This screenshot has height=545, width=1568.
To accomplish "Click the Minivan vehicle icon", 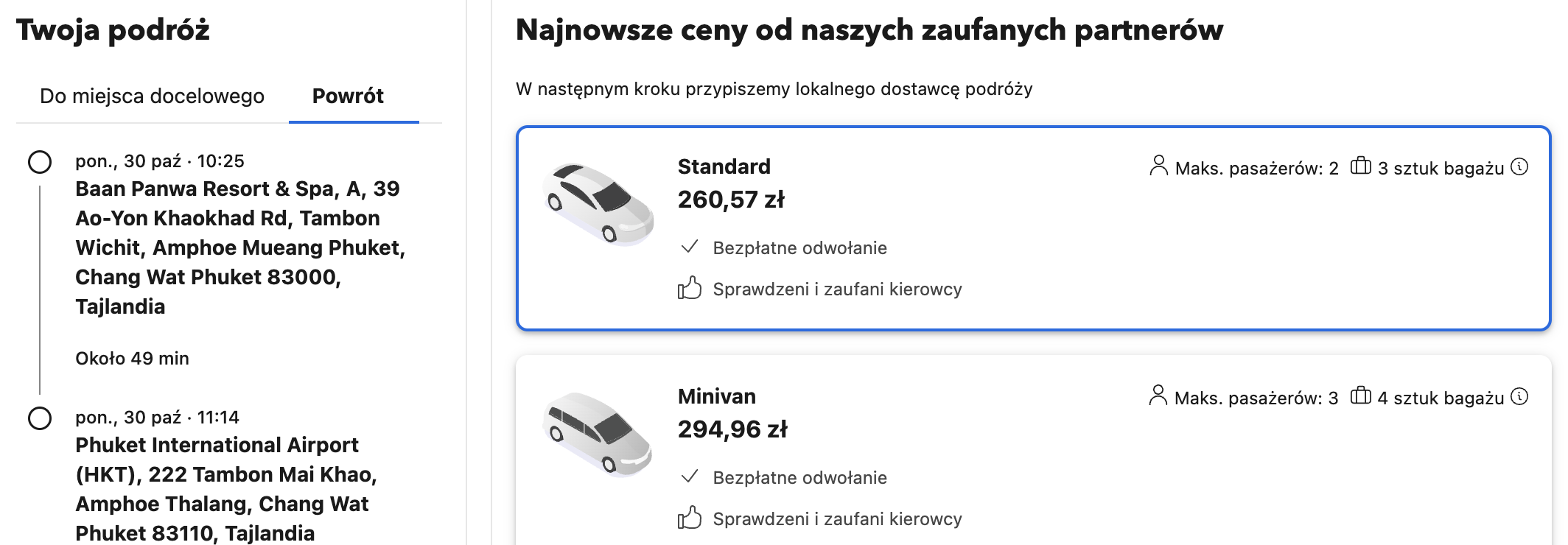I will pos(599,431).
